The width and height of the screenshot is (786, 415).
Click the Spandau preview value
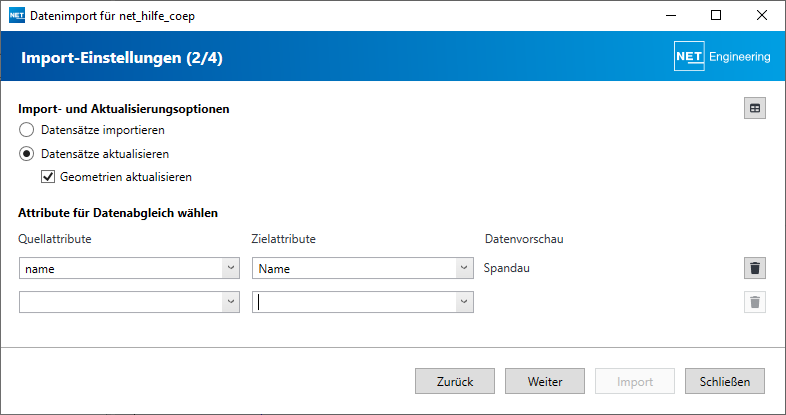506,268
